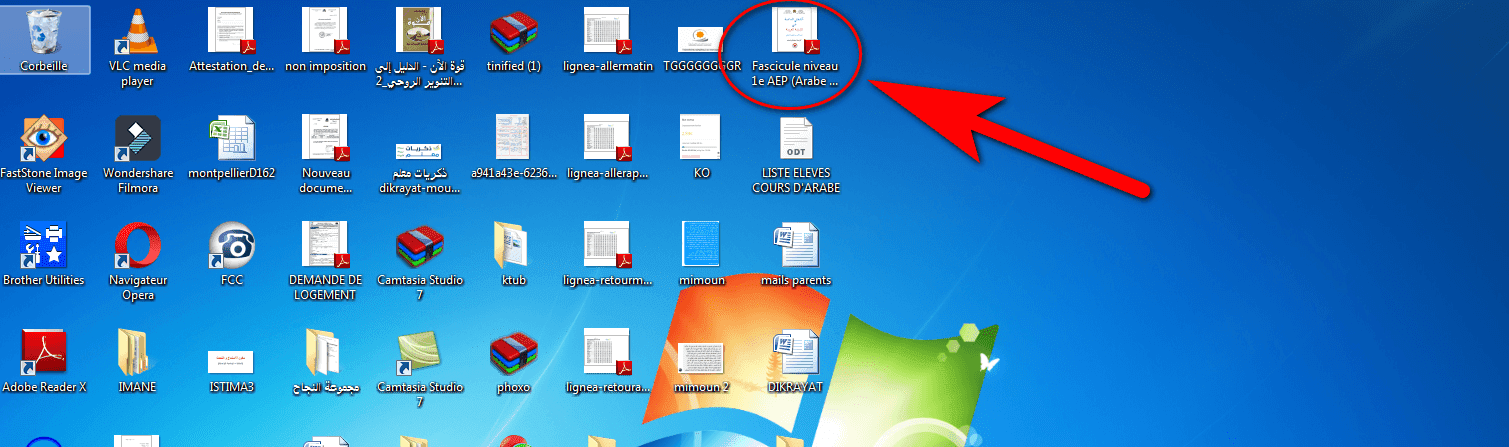Select the mimoun 2 image file

click(701, 366)
